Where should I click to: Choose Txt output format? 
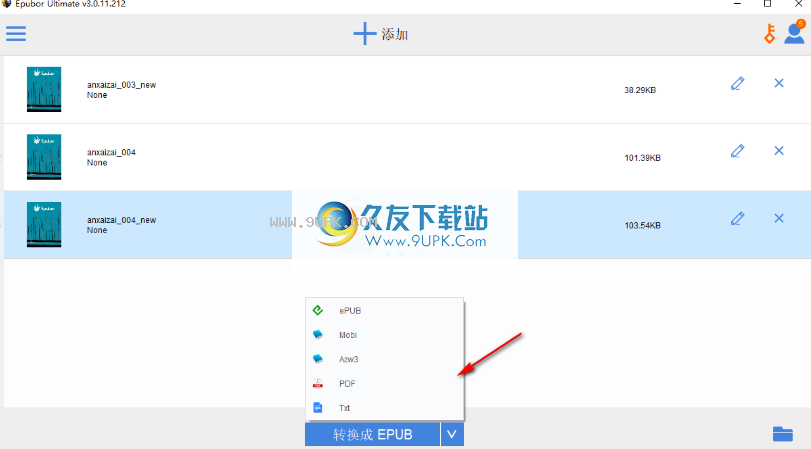click(x=384, y=408)
